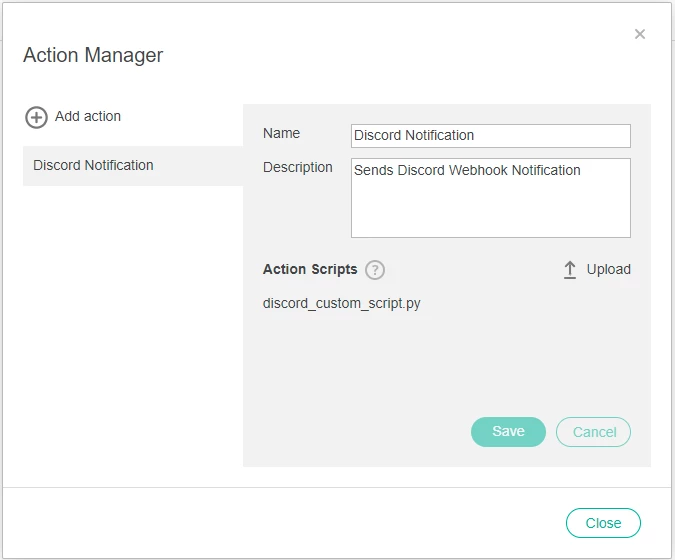Click the plus circle Add action icon
The width and height of the screenshot is (675, 560).
click(x=36, y=117)
